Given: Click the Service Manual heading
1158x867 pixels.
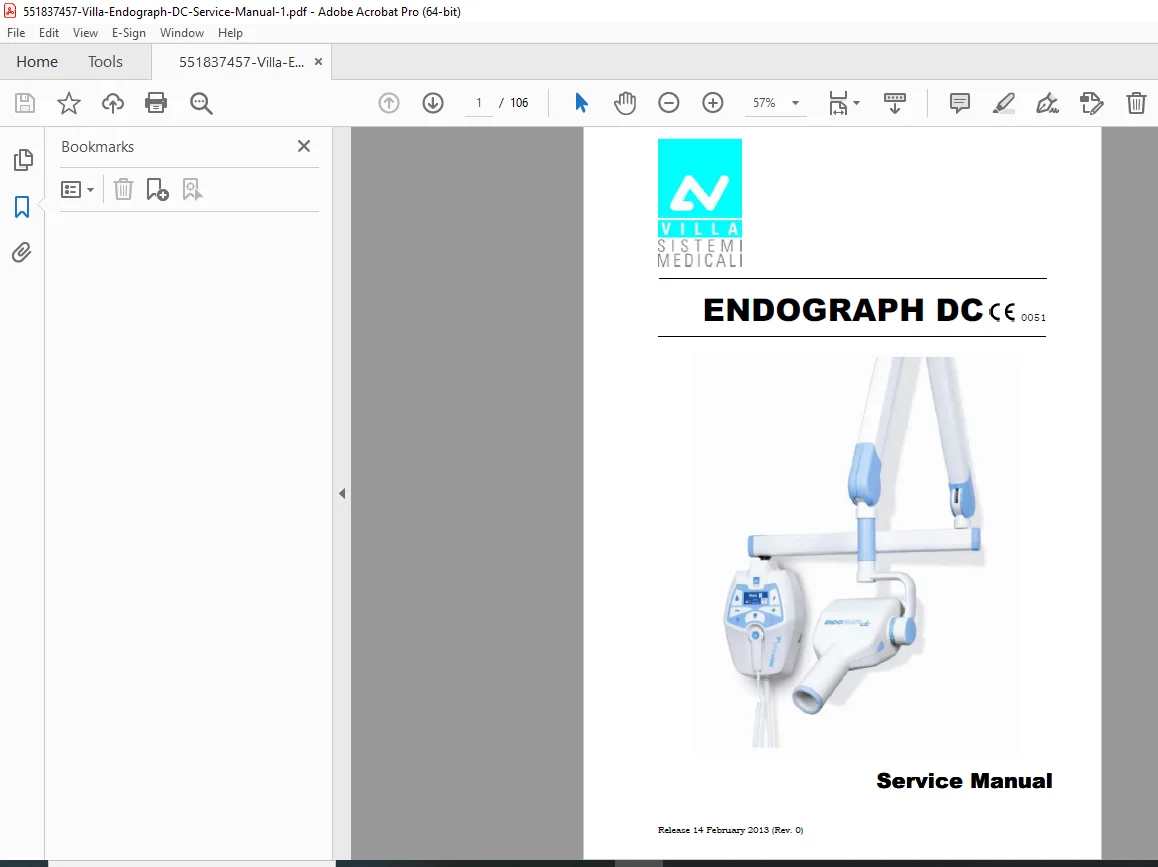Looking at the screenshot, I should pos(964,781).
